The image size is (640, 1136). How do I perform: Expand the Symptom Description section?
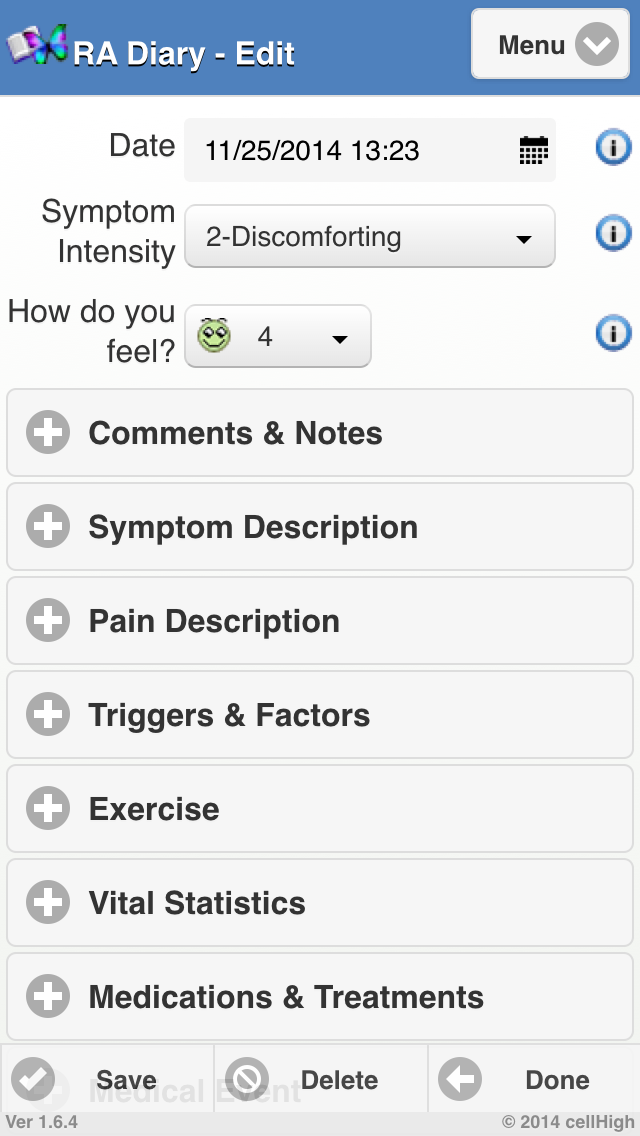click(x=320, y=527)
